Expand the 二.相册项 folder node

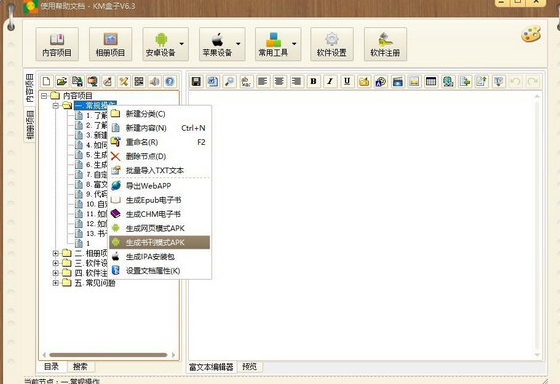click(55, 253)
